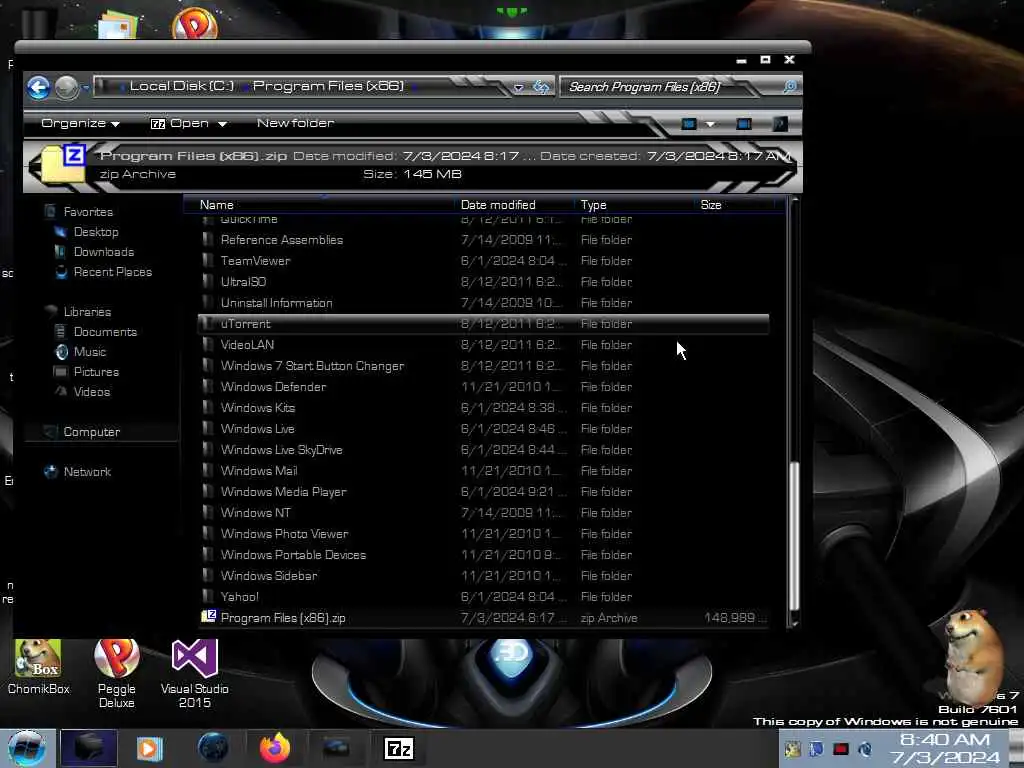This screenshot has height=768, width=1024.
Task: Open the Windows Start orb
Action: [x=26, y=748]
